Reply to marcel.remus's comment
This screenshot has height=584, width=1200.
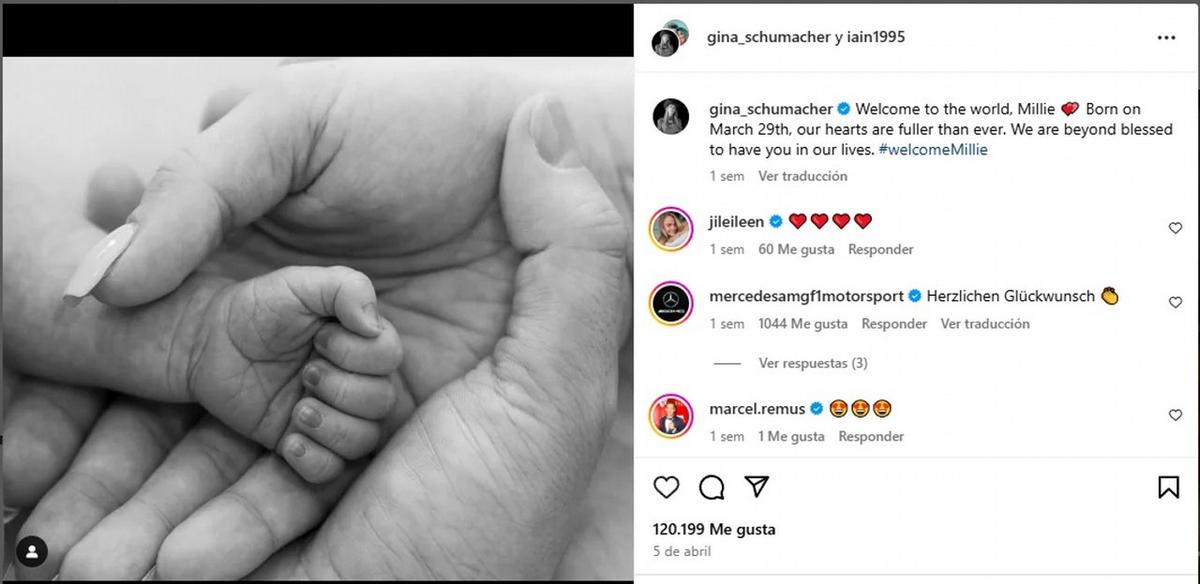pyautogui.click(x=871, y=436)
